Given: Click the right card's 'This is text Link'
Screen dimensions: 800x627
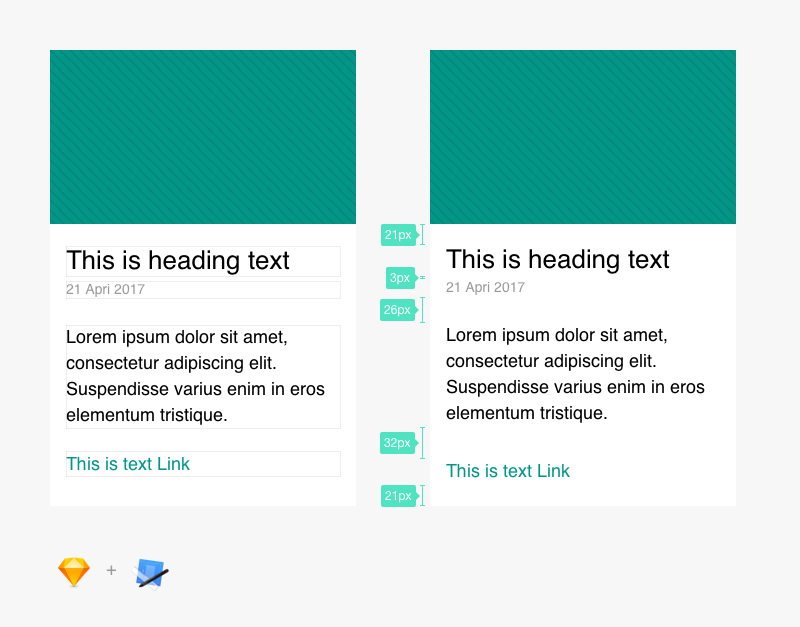Looking at the screenshot, I should point(508,471).
